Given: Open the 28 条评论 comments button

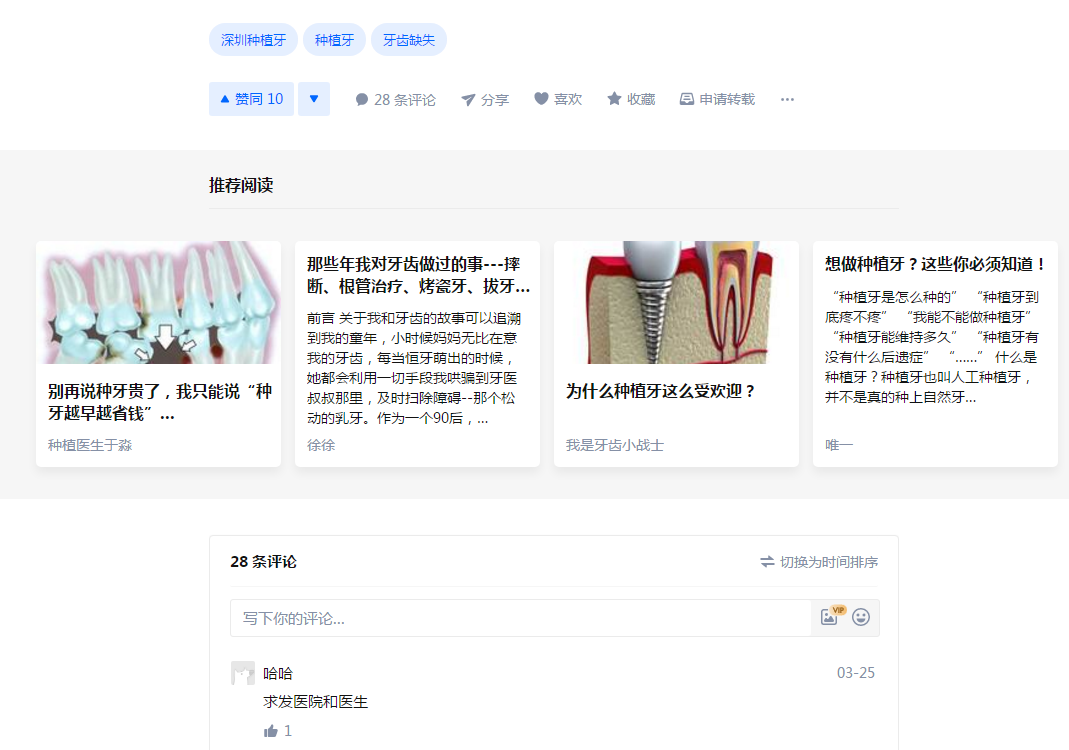Looking at the screenshot, I should (395, 100).
